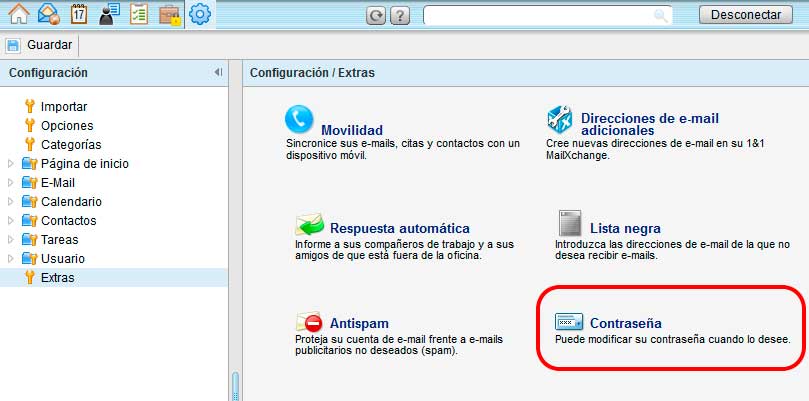Click the key icon beside Importar
Image resolution: width=809 pixels, height=401 pixels.
[30, 107]
